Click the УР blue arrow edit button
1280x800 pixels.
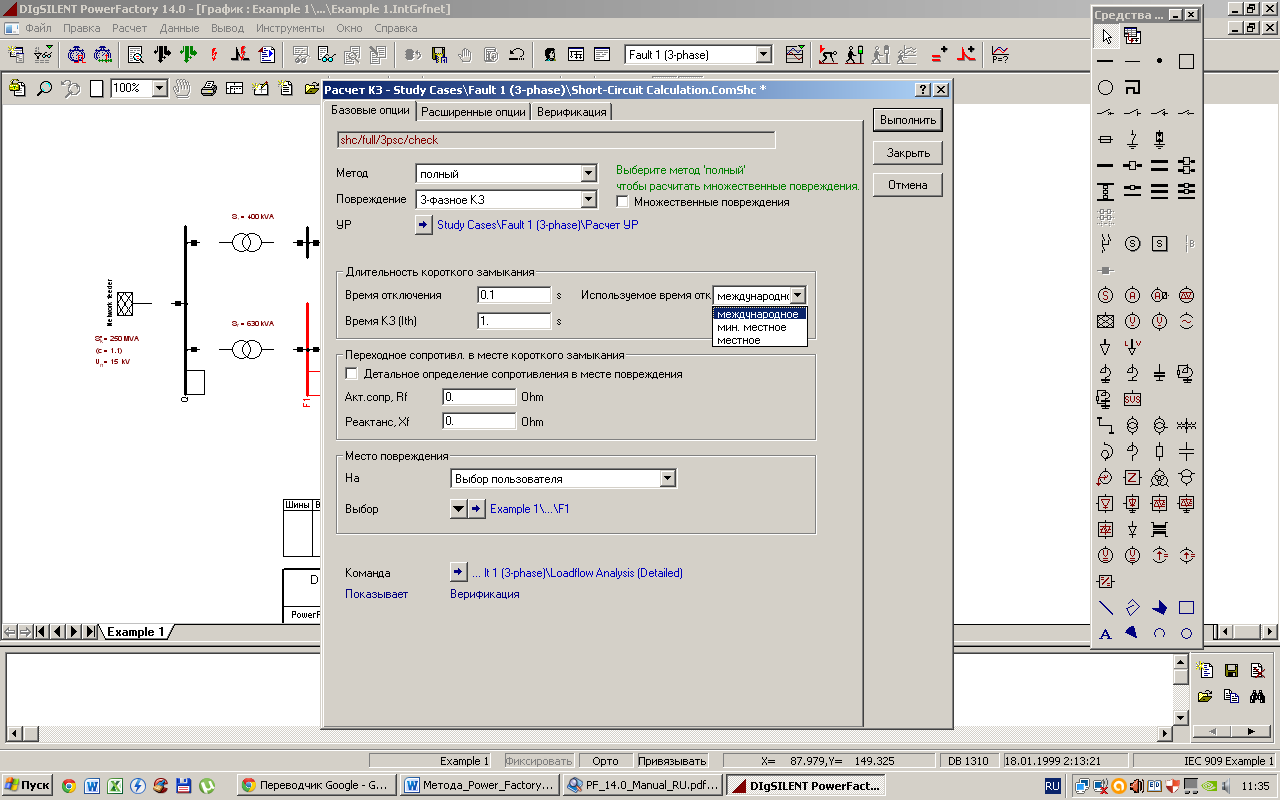click(423, 225)
